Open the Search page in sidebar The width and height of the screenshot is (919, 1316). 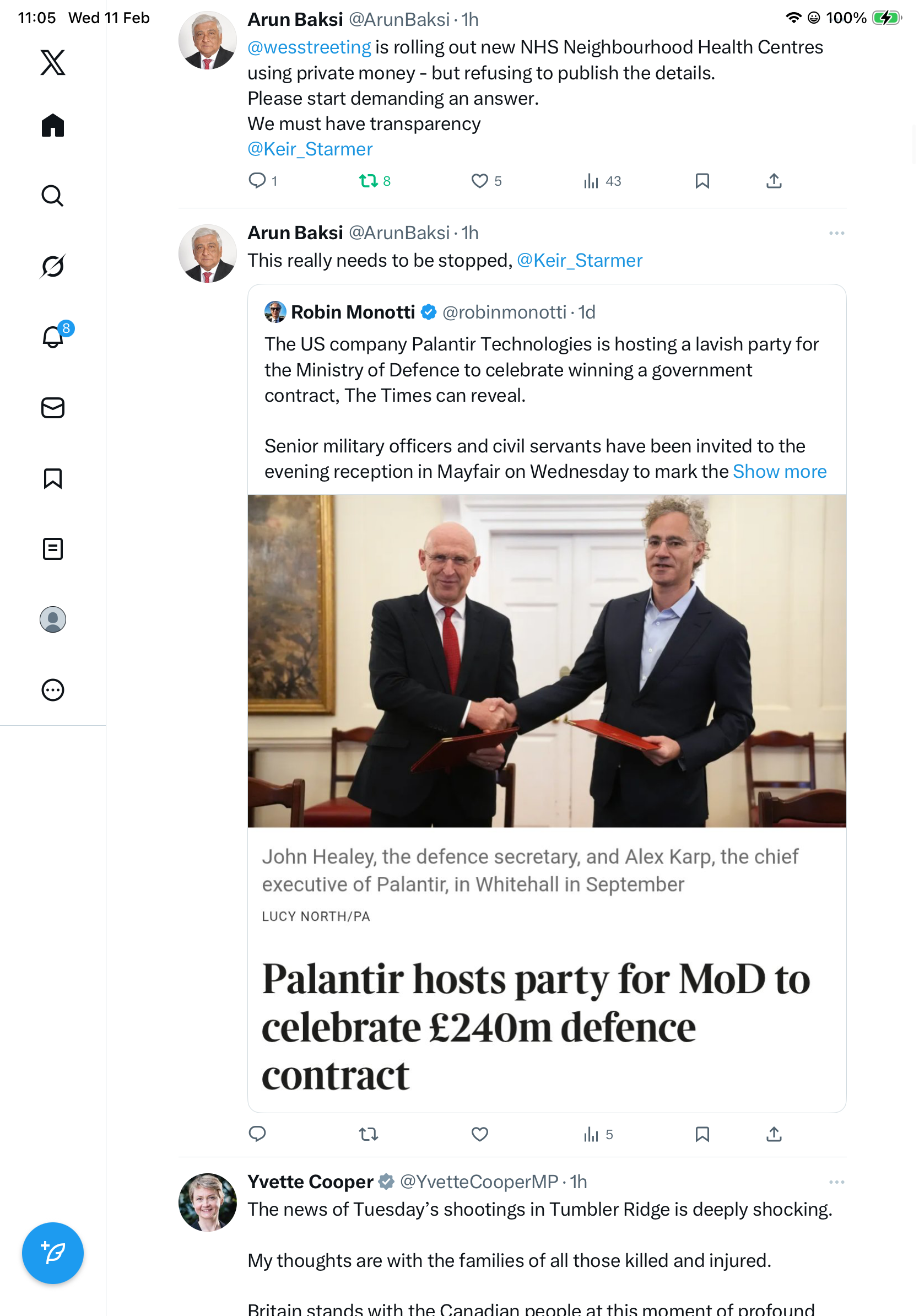point(53,196)
